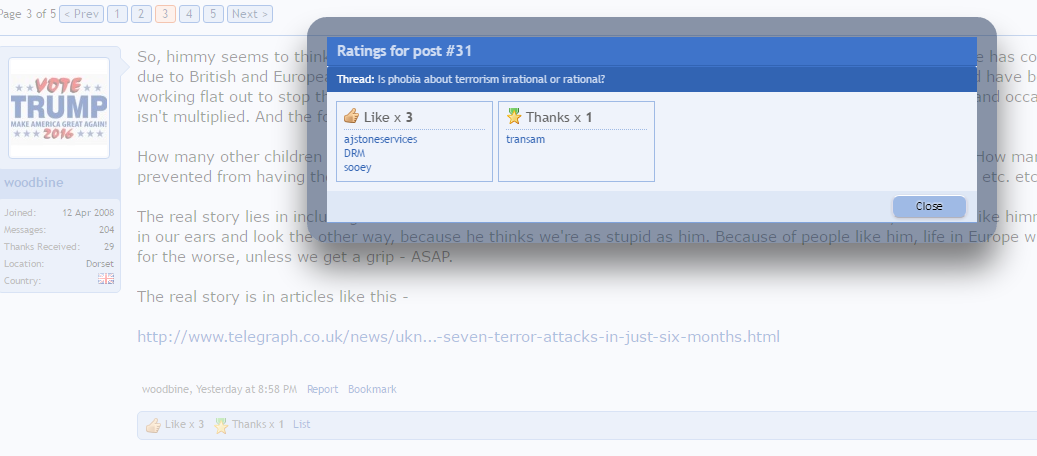
Task: Click the Thanks star icon in dialog
Action: pyautogui.click(x=514, y=116)
